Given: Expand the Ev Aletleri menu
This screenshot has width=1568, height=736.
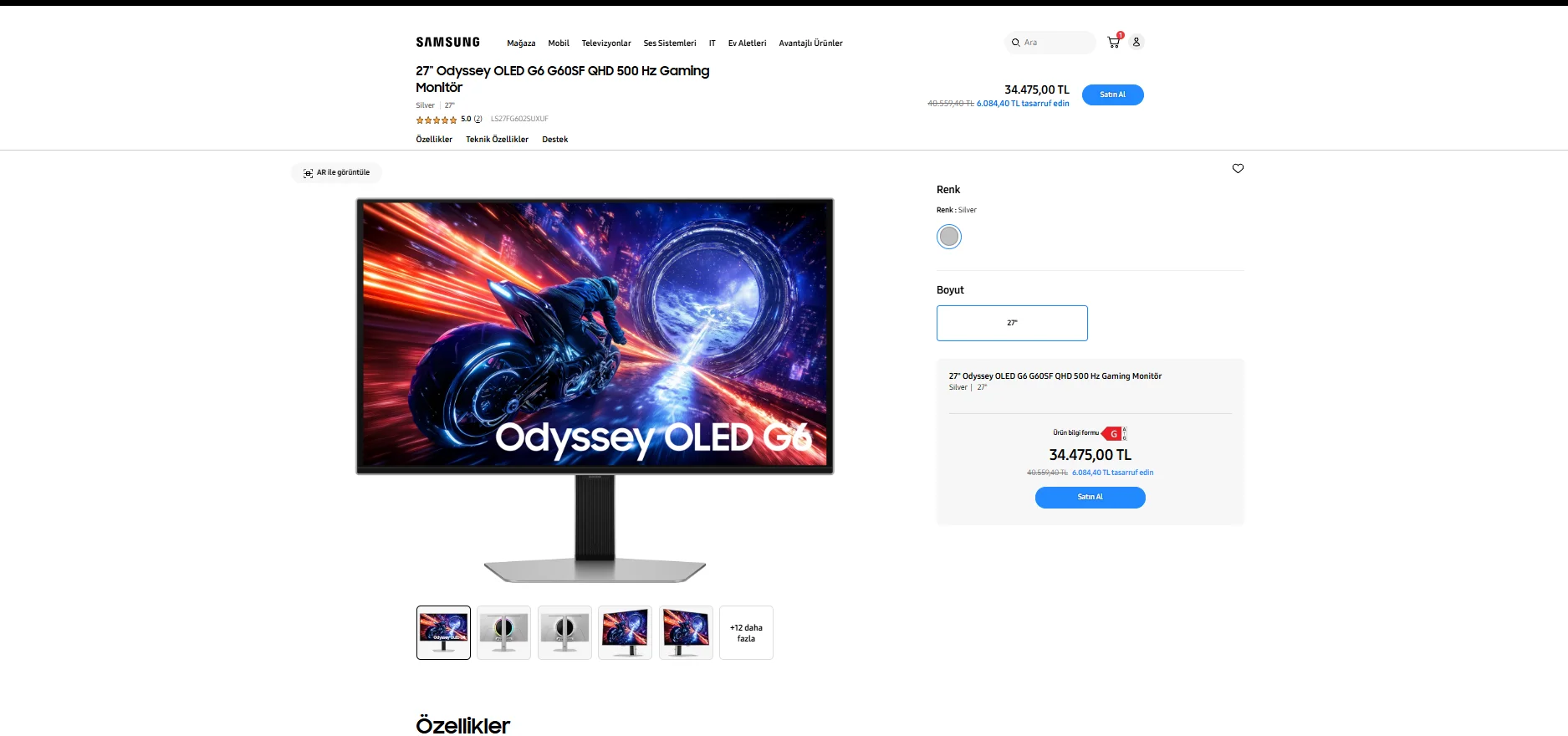Looking at the screenshot, I should coord(747,43).
